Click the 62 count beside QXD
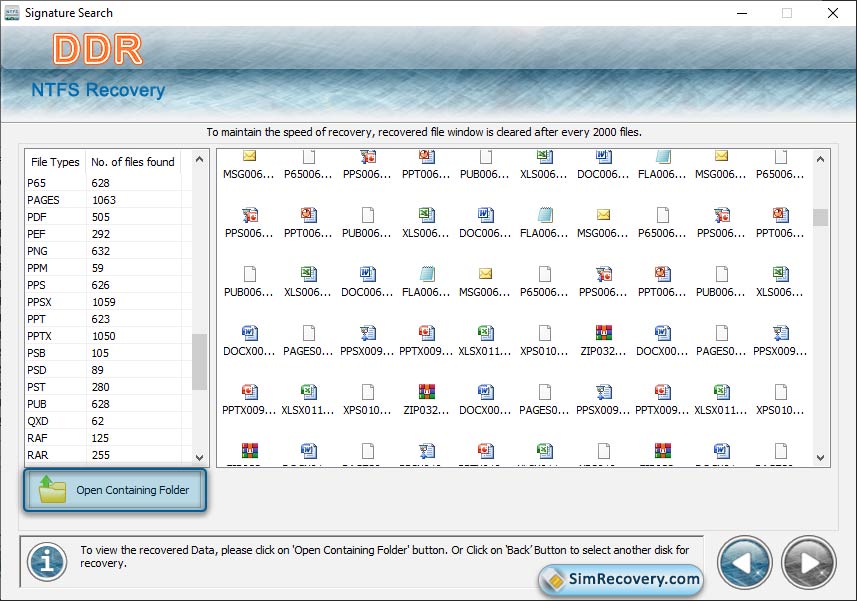Viewport: 857px width, 601px height. [x=97, y=421]
